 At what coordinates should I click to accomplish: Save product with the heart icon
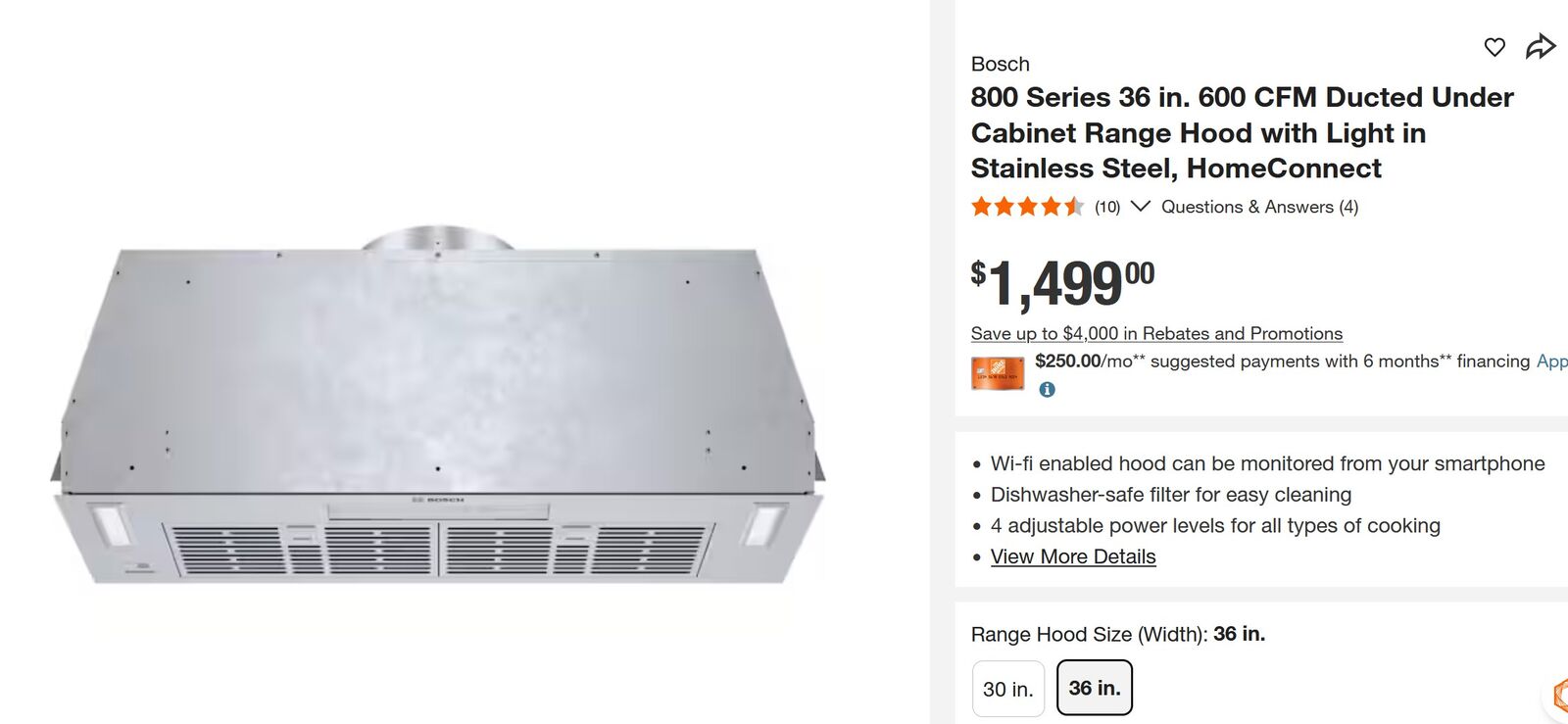click(1494, 47)
